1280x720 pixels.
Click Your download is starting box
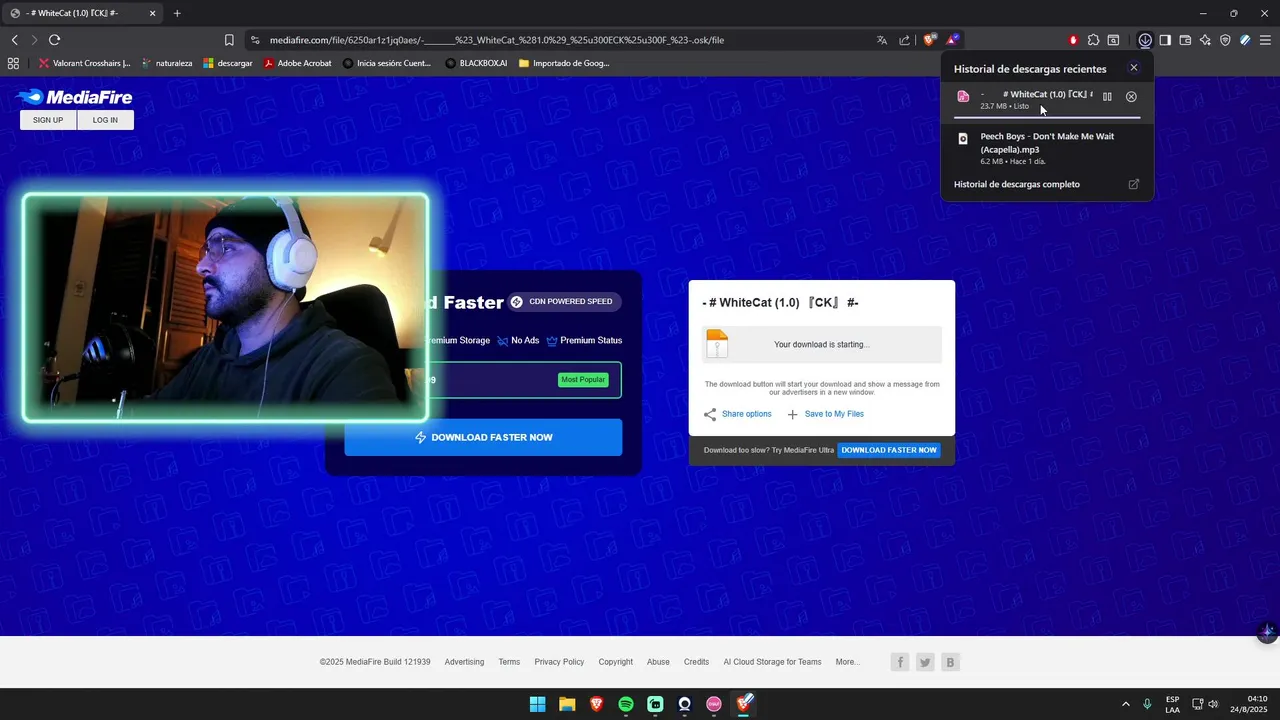pos(822,344)
